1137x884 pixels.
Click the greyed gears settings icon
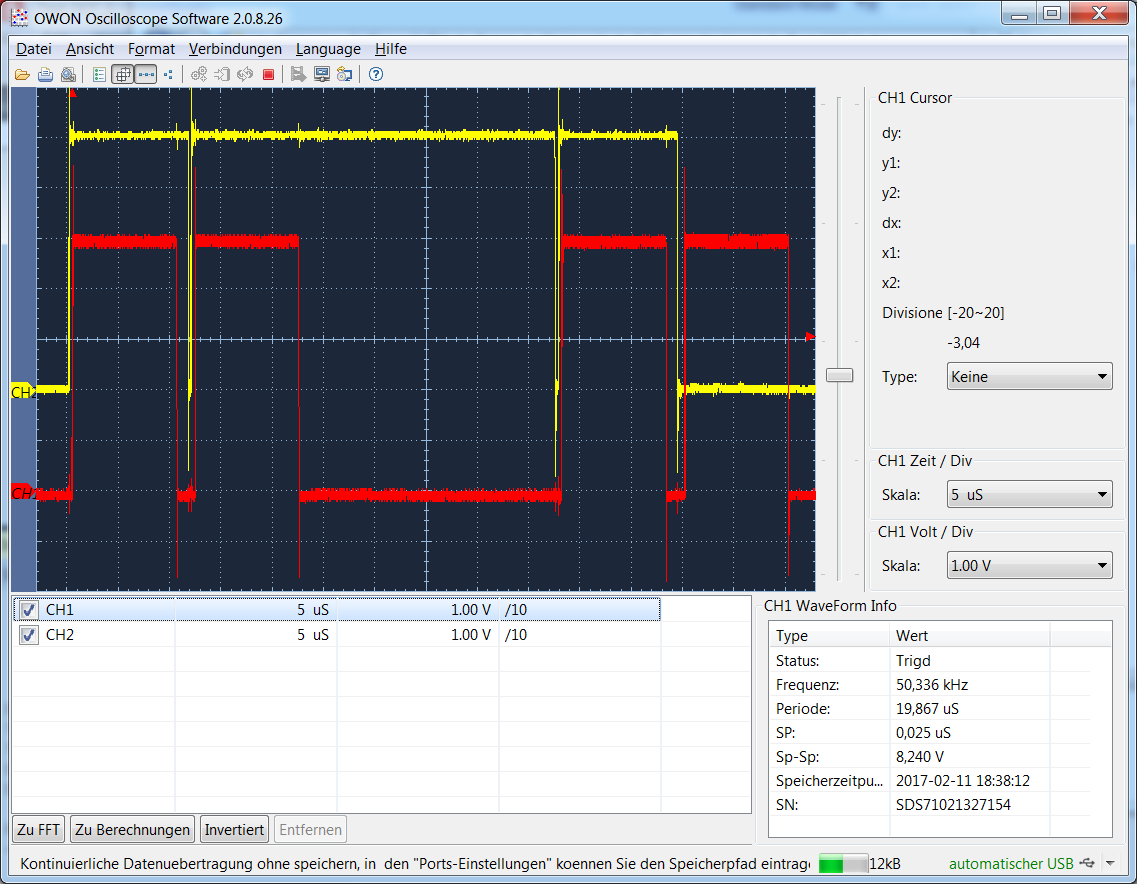pos(199,75)
